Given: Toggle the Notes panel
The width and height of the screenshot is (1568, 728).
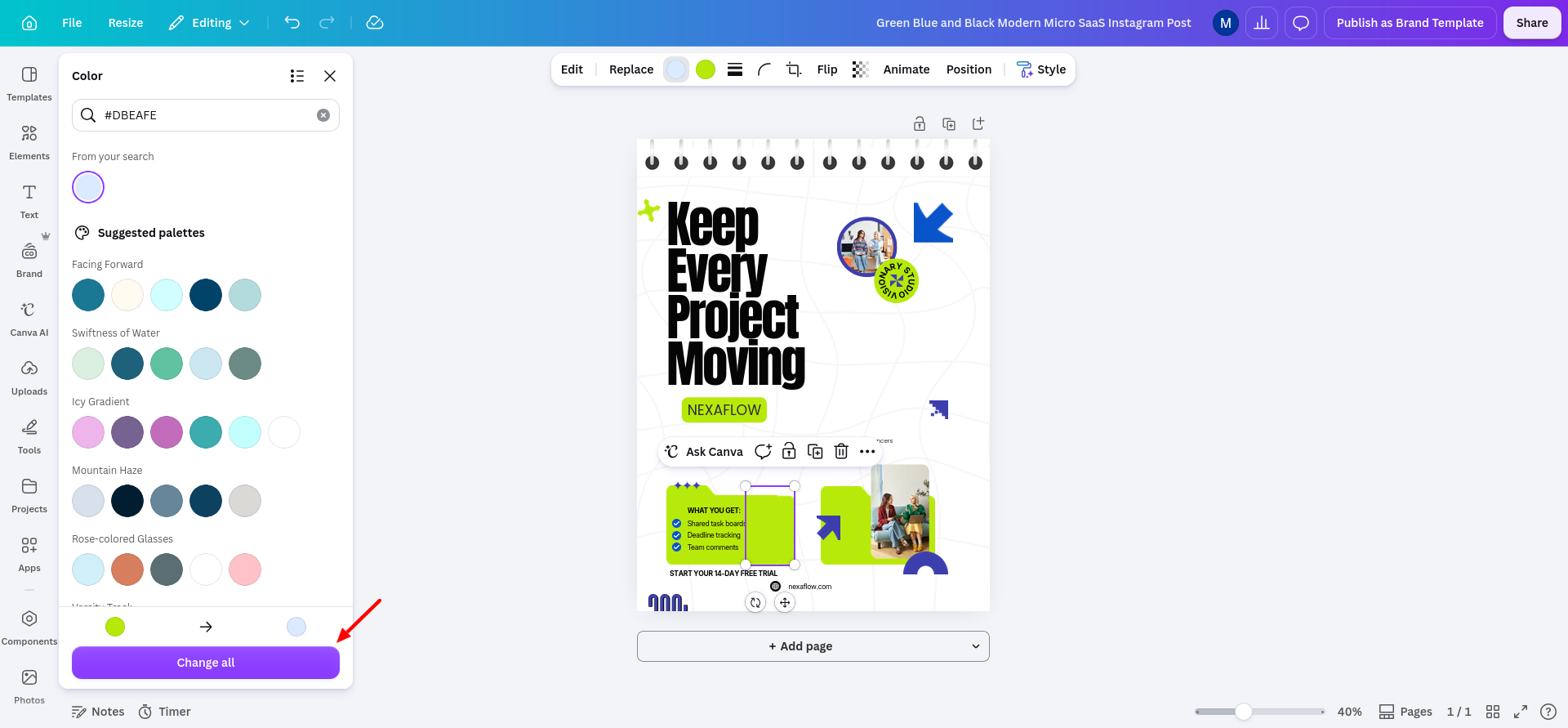Looking at the screenshot, I should (x=98, y=712).
